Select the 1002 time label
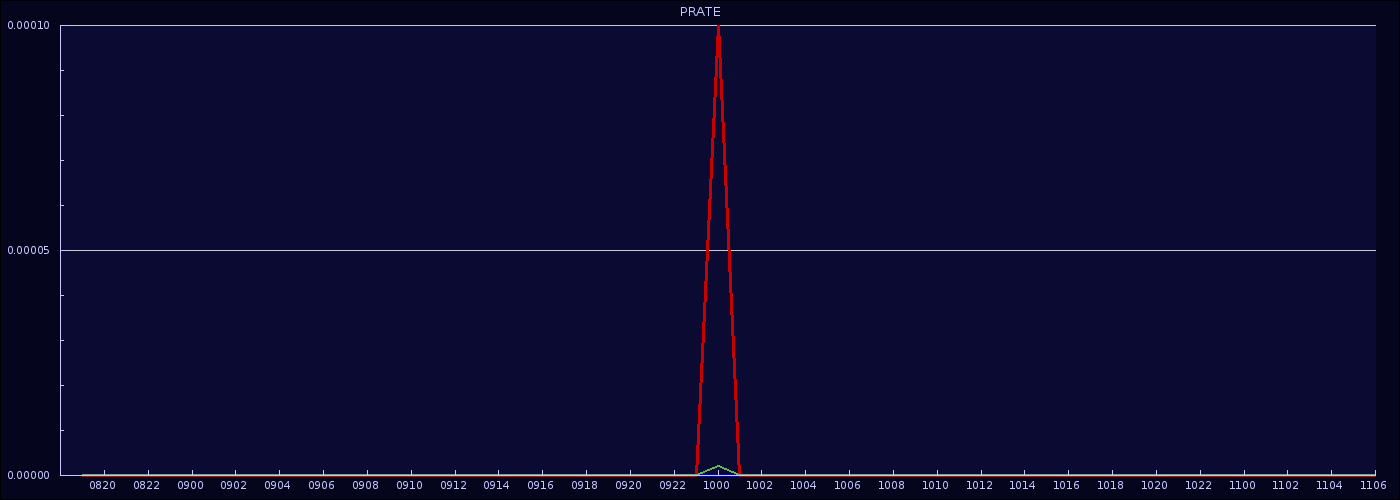The height and width of the screenshot is (500, 1400). point(761,486)
